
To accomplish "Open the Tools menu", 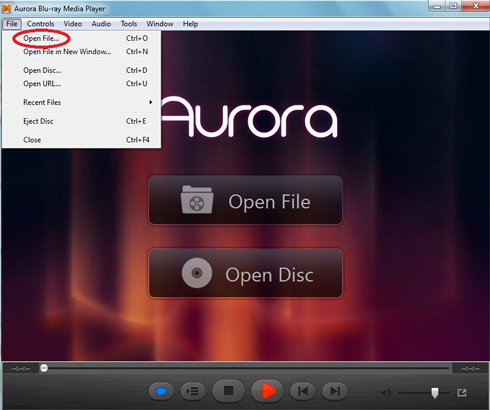I will (x=129, y=24).
